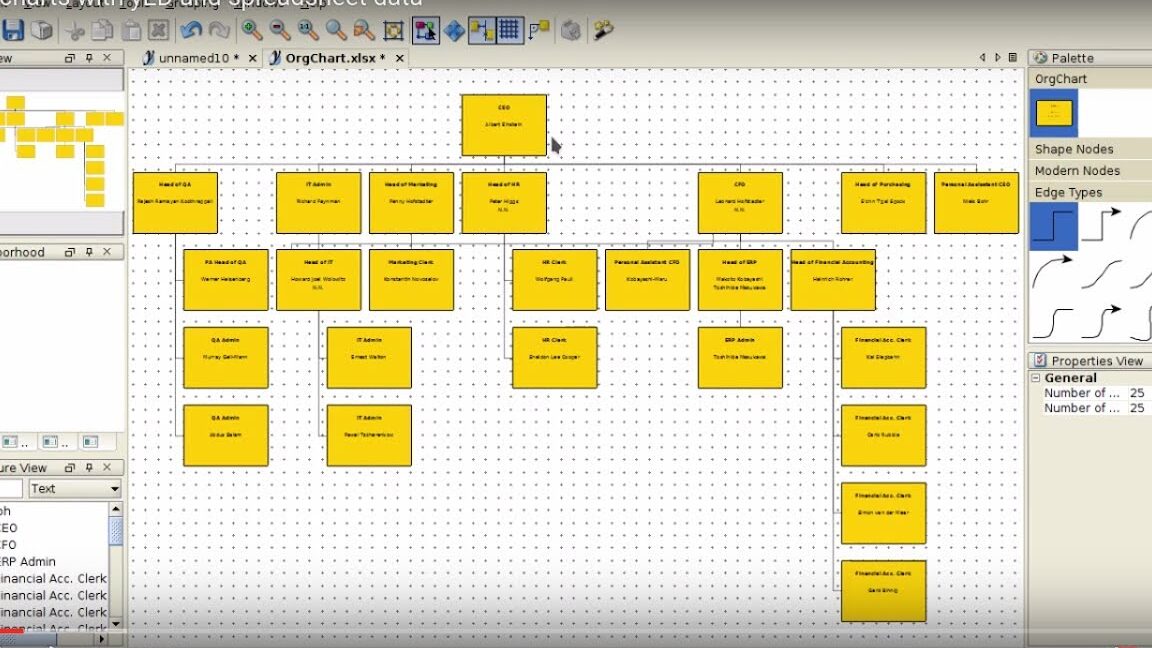Screen dimensions: 1152x648
Task: Pin the Structure View panel
Action: (x=89, y=467)
